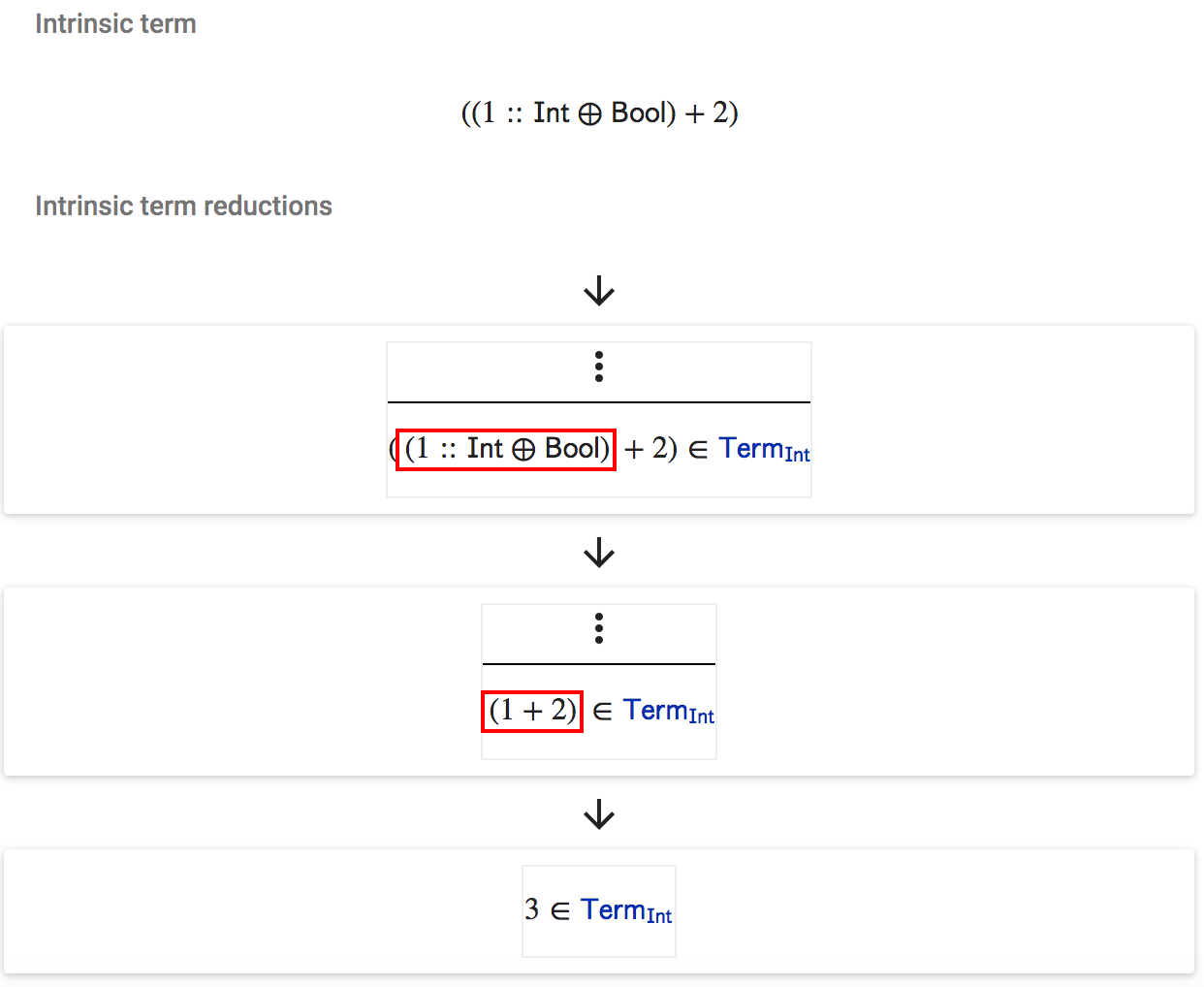Image resolution: width=1204 pixels, height=987 pixels.
Task: Click the Intrinsic term reductions heading
Action: click(183, 206)
